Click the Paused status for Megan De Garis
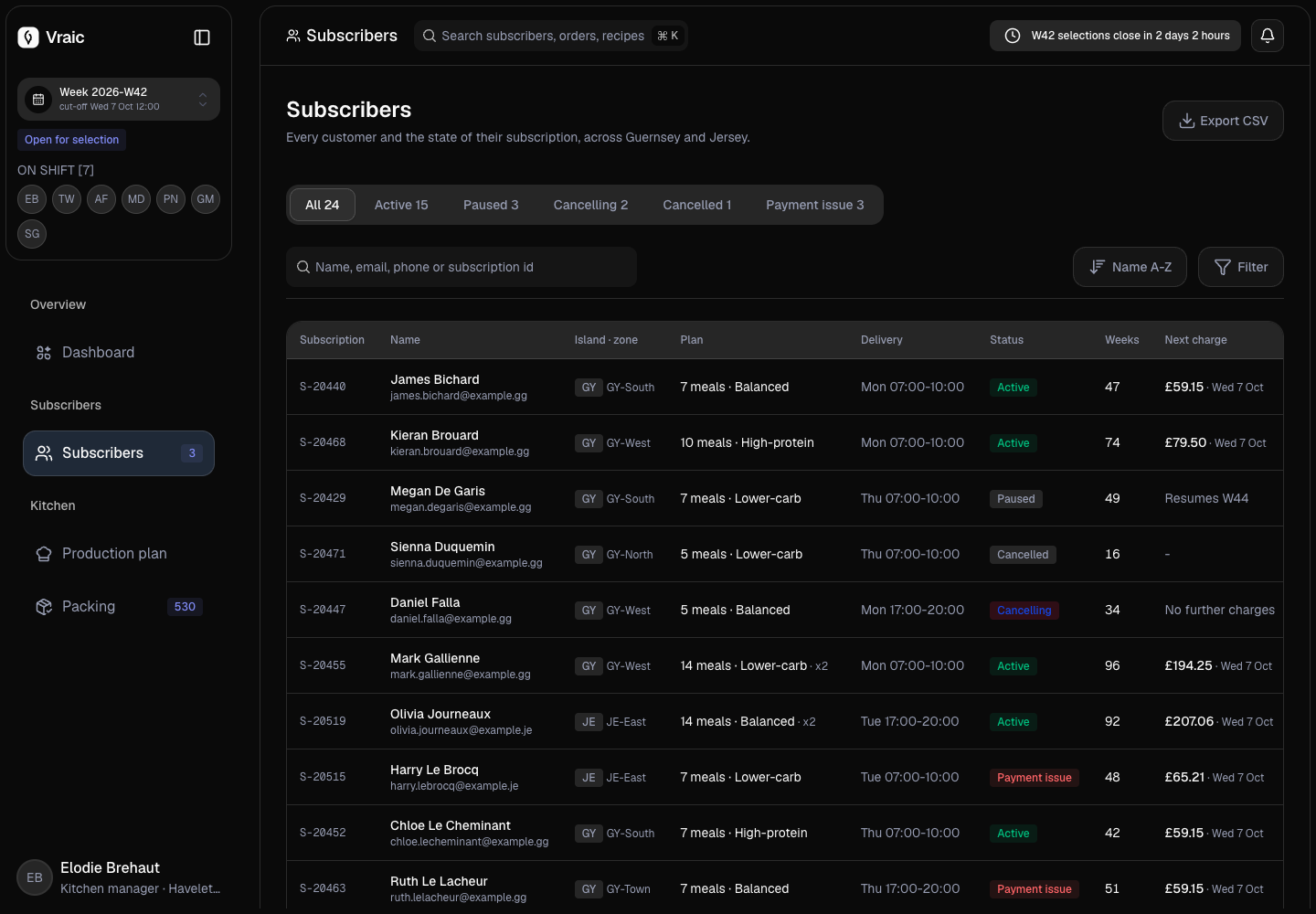 point(1016,499)
